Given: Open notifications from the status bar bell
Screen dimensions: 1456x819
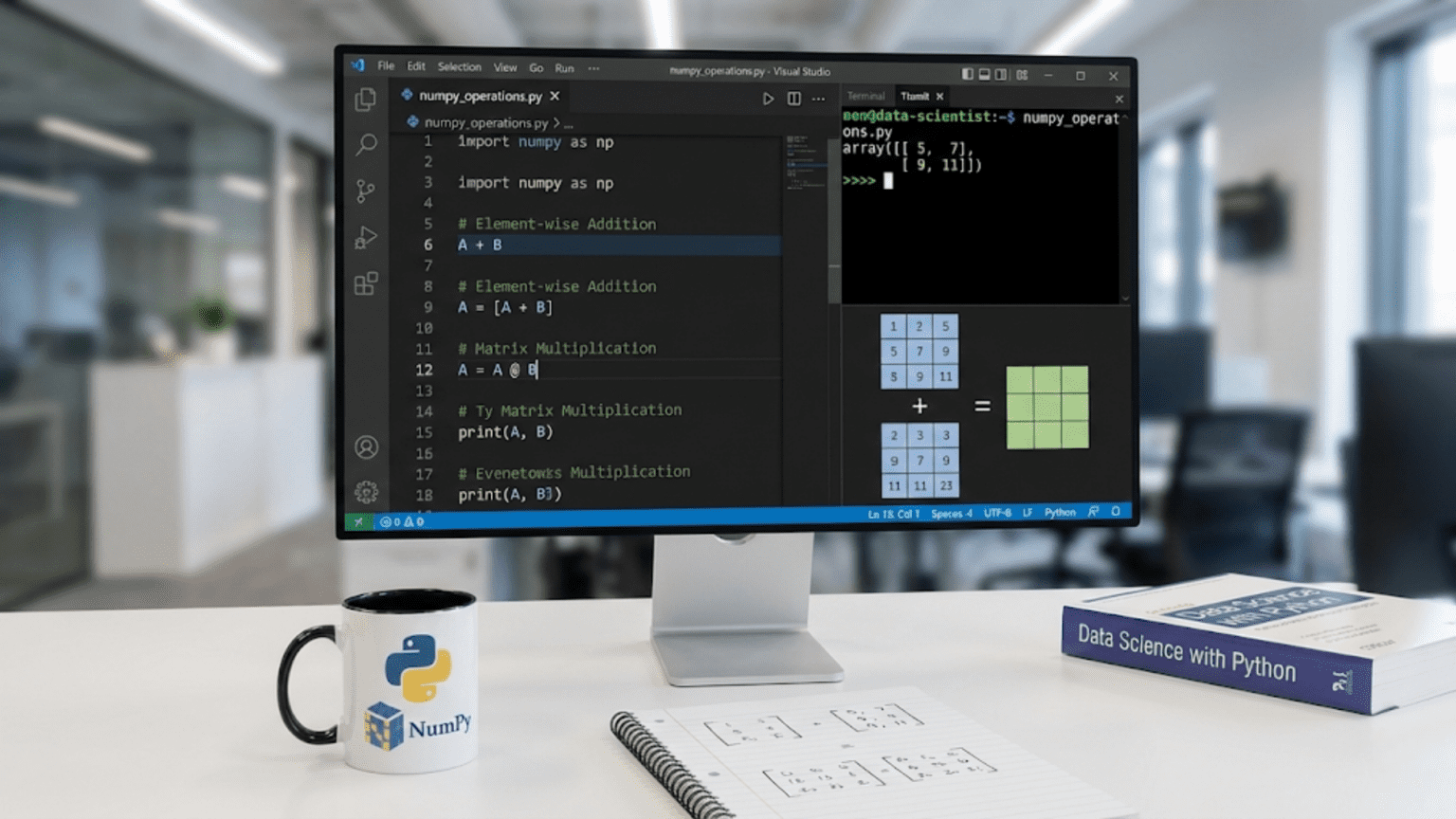Looking at the screenshot, I should [x=1116, y=512].
